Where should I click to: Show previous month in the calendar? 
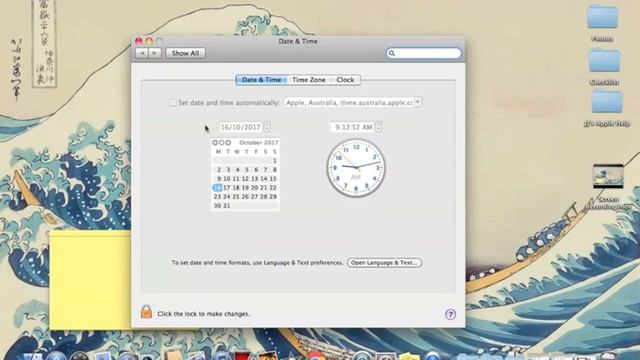(215, 142)
